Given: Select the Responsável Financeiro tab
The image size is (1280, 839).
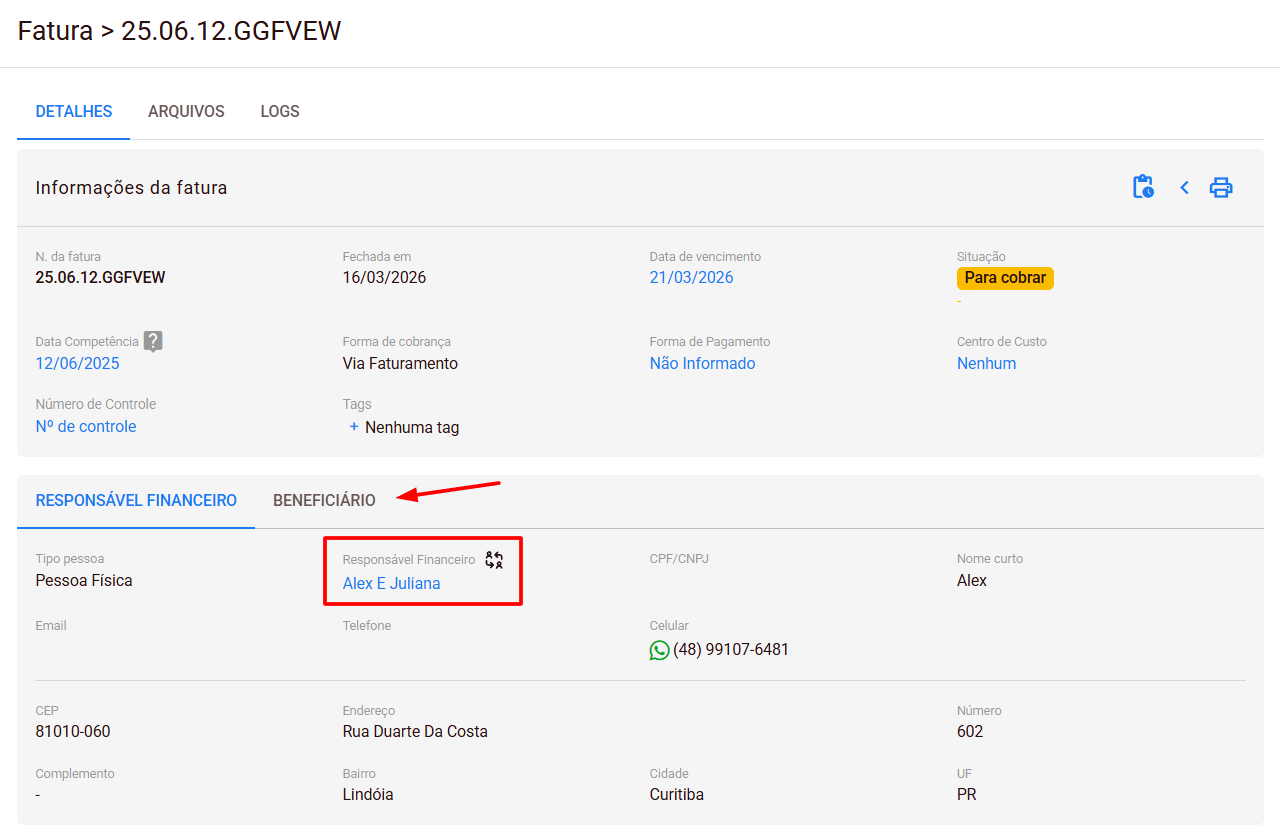Looking at the screenshot, I should pos(136,500).
